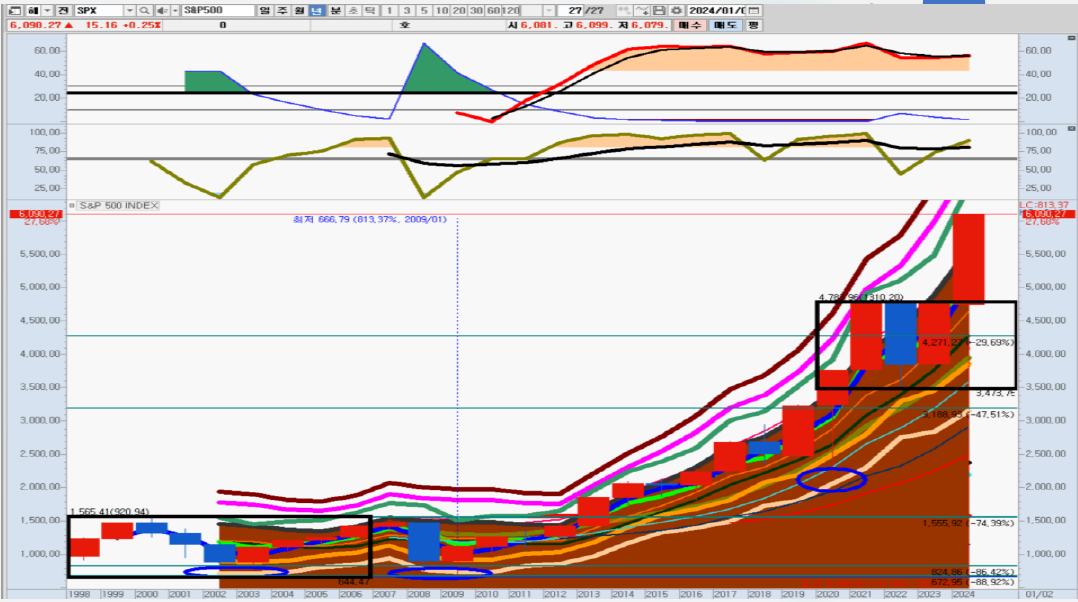
Task: Set interval to 10
Action: [x=441, y=11]
